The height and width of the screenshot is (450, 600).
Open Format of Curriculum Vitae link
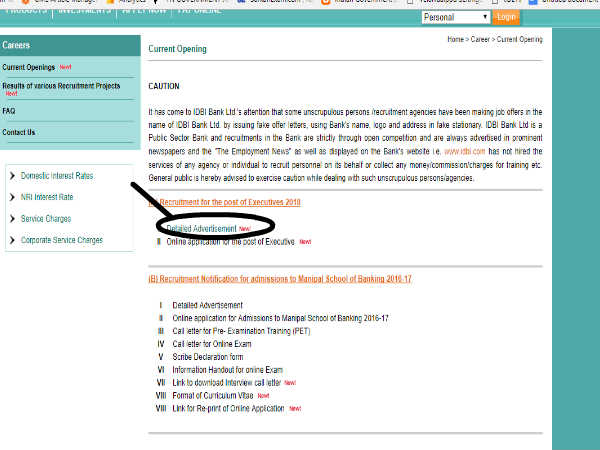213,396
